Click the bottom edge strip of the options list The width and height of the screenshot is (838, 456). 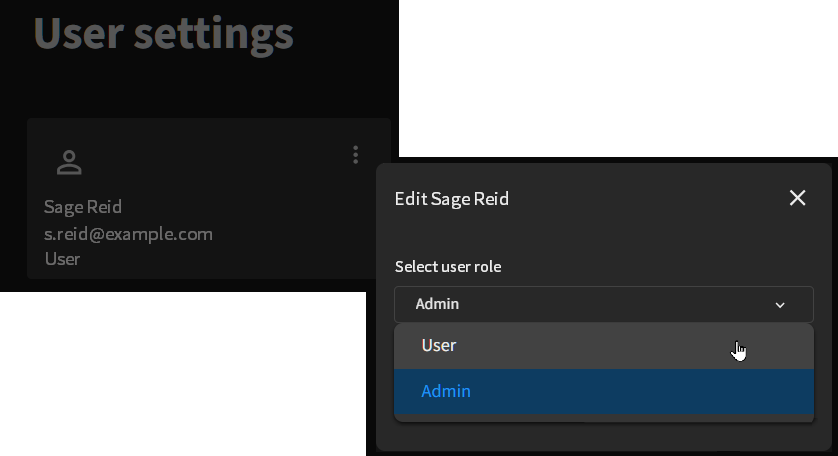[604, 418]
